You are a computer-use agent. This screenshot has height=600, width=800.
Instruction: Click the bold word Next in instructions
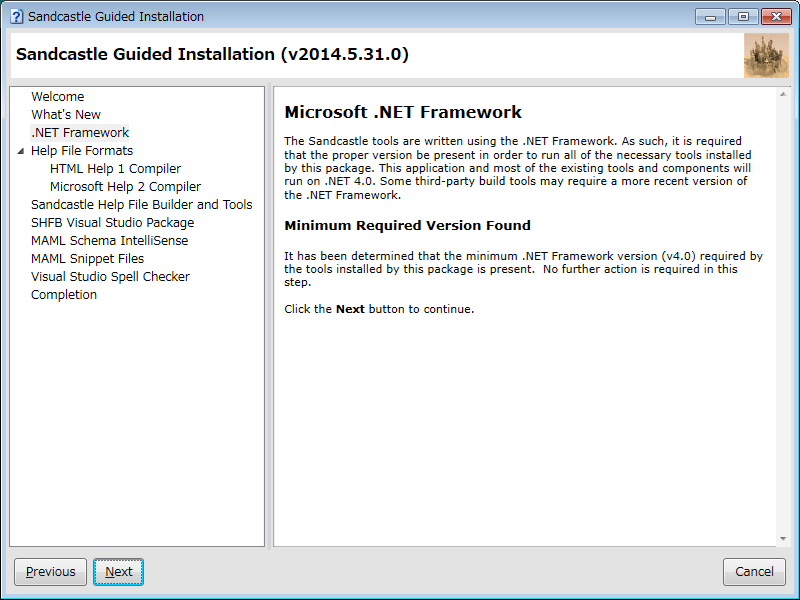point(350,309)
